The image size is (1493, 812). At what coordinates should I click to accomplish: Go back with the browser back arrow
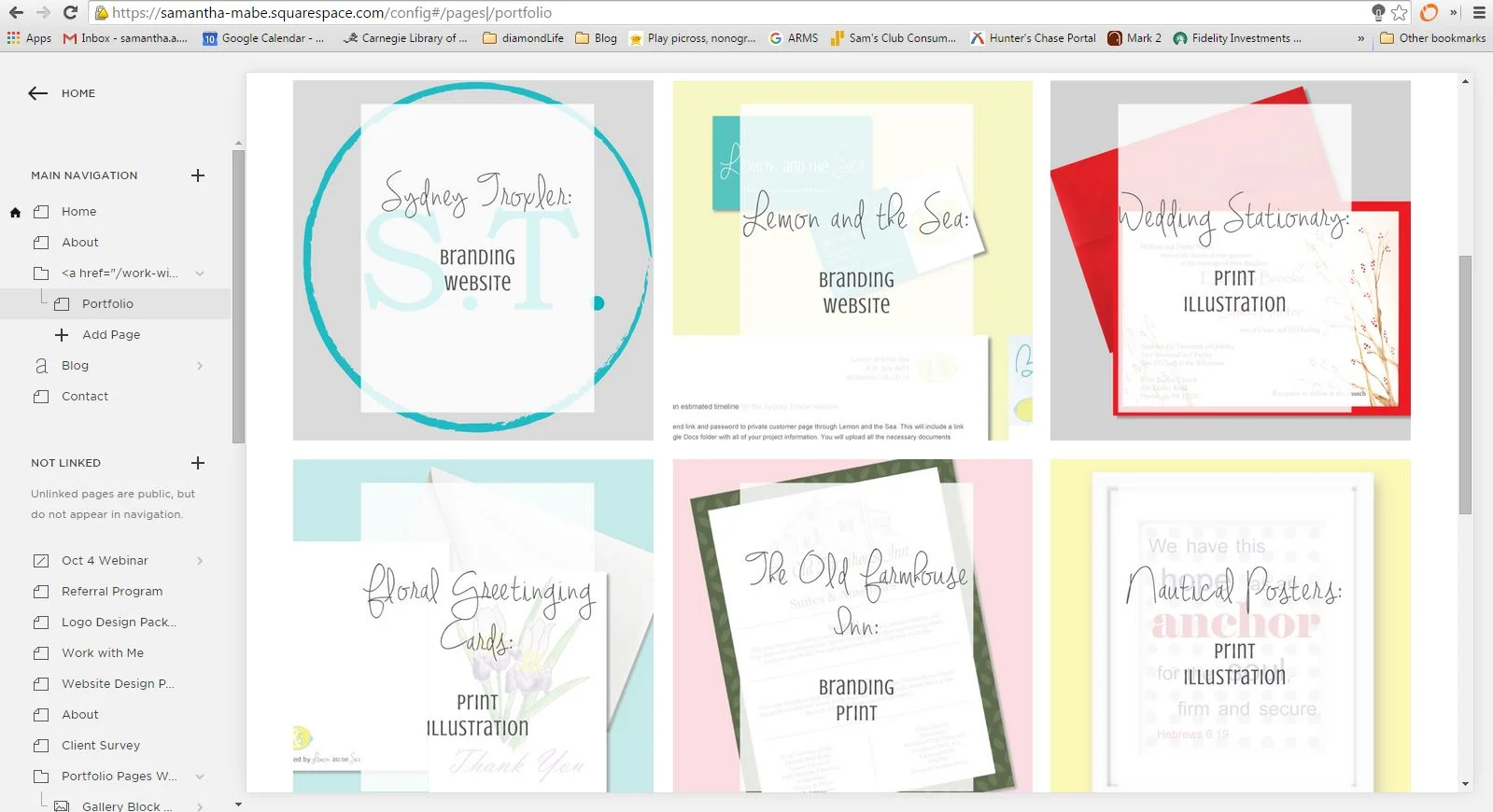coord(16,12)
